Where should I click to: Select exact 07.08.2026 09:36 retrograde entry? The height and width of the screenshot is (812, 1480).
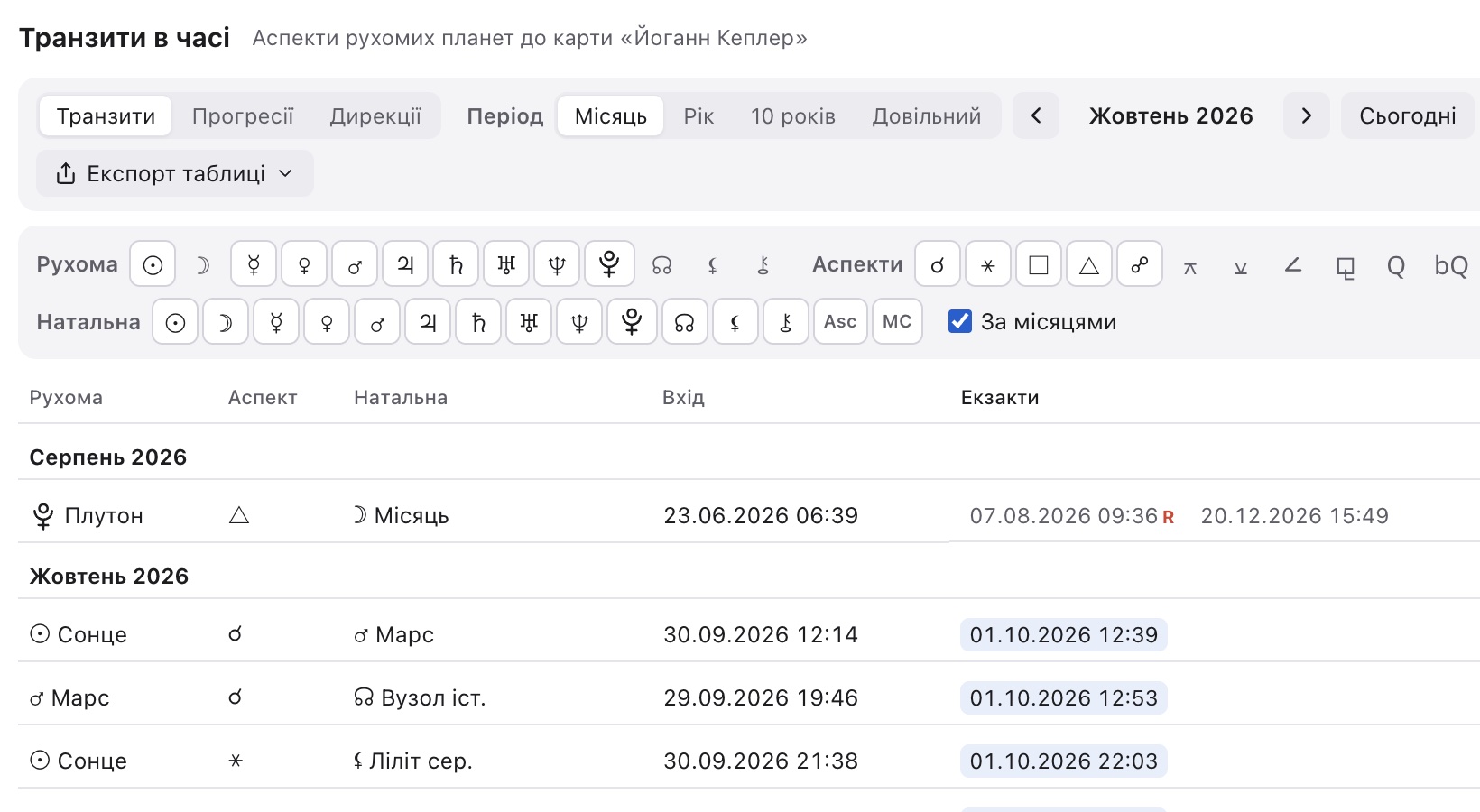click(1072, 516)
